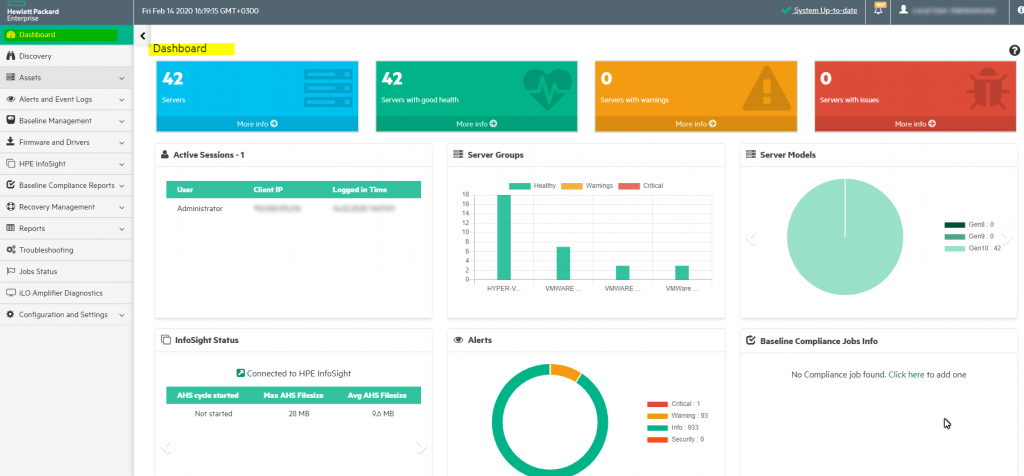Expand the Firmware and Drivers chevron
The height and width of the screenshot is (476, 1024).
[x=122, y=142]
